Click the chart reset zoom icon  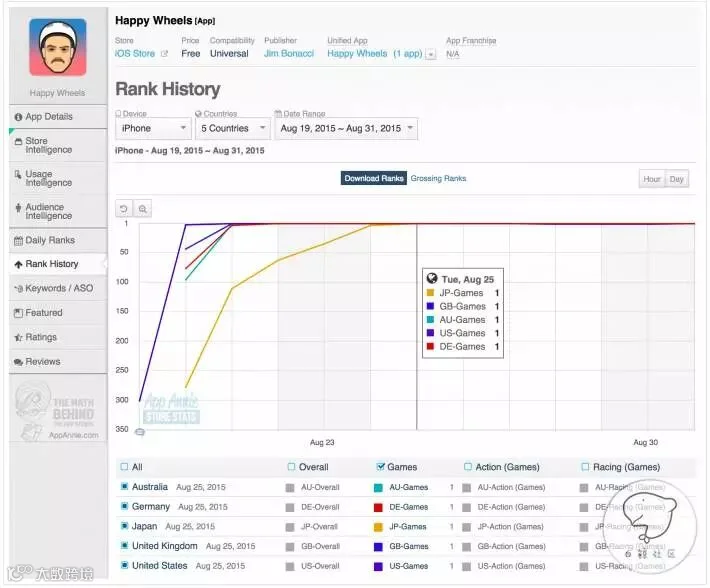124,209
